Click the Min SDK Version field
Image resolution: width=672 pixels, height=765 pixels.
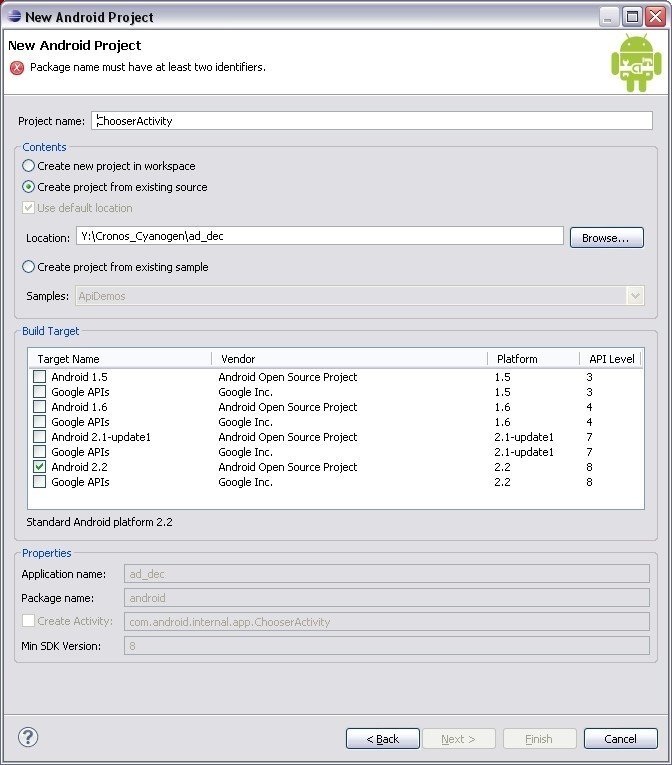click(x=387, y=645)
